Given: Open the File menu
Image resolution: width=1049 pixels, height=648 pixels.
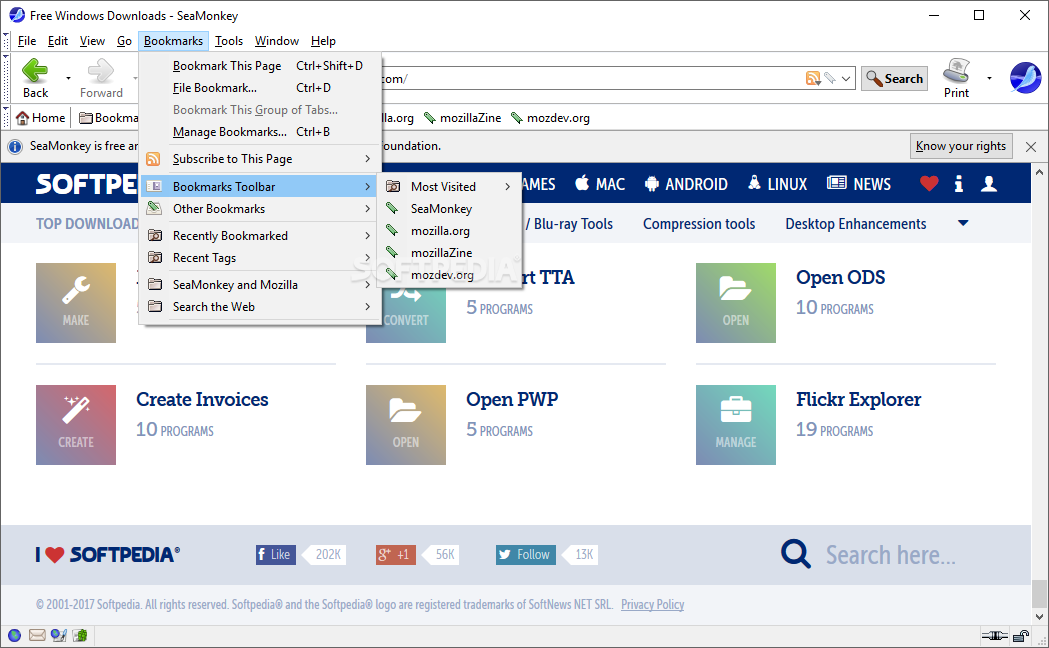Looking at the screenshot, I should point(27,41).
